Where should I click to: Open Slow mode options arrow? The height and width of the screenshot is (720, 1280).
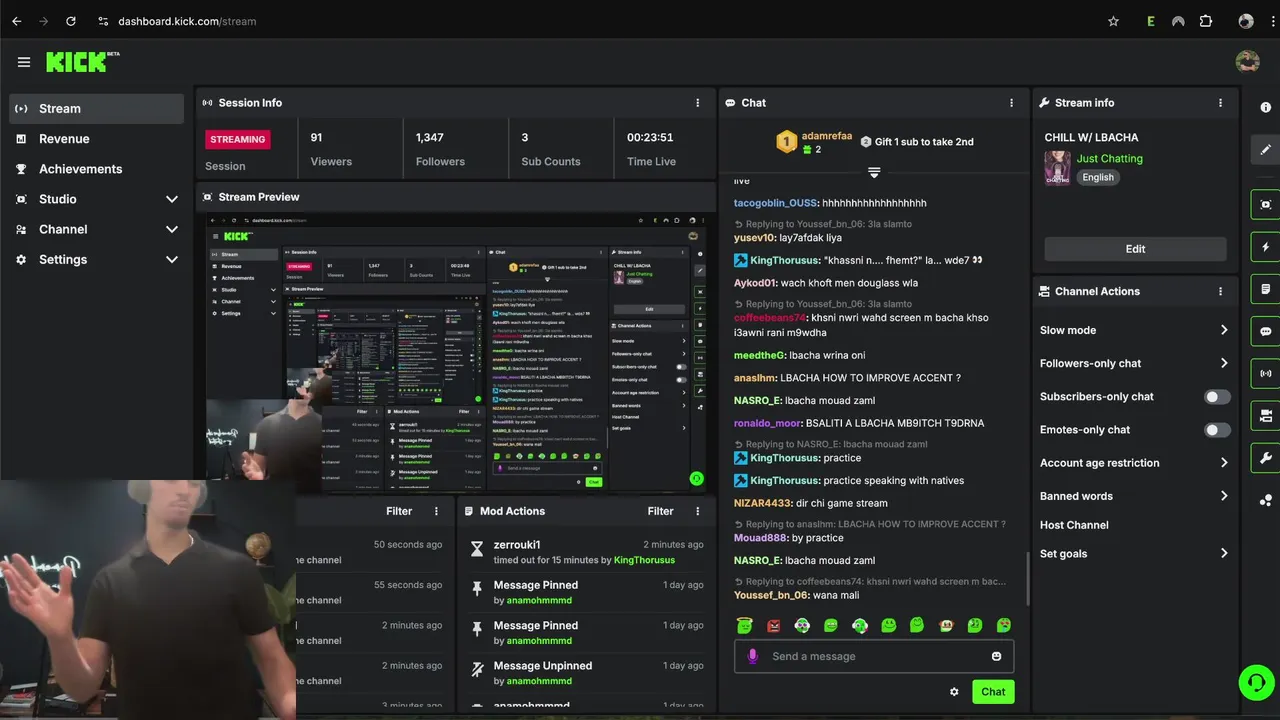tap(1224, 330)
